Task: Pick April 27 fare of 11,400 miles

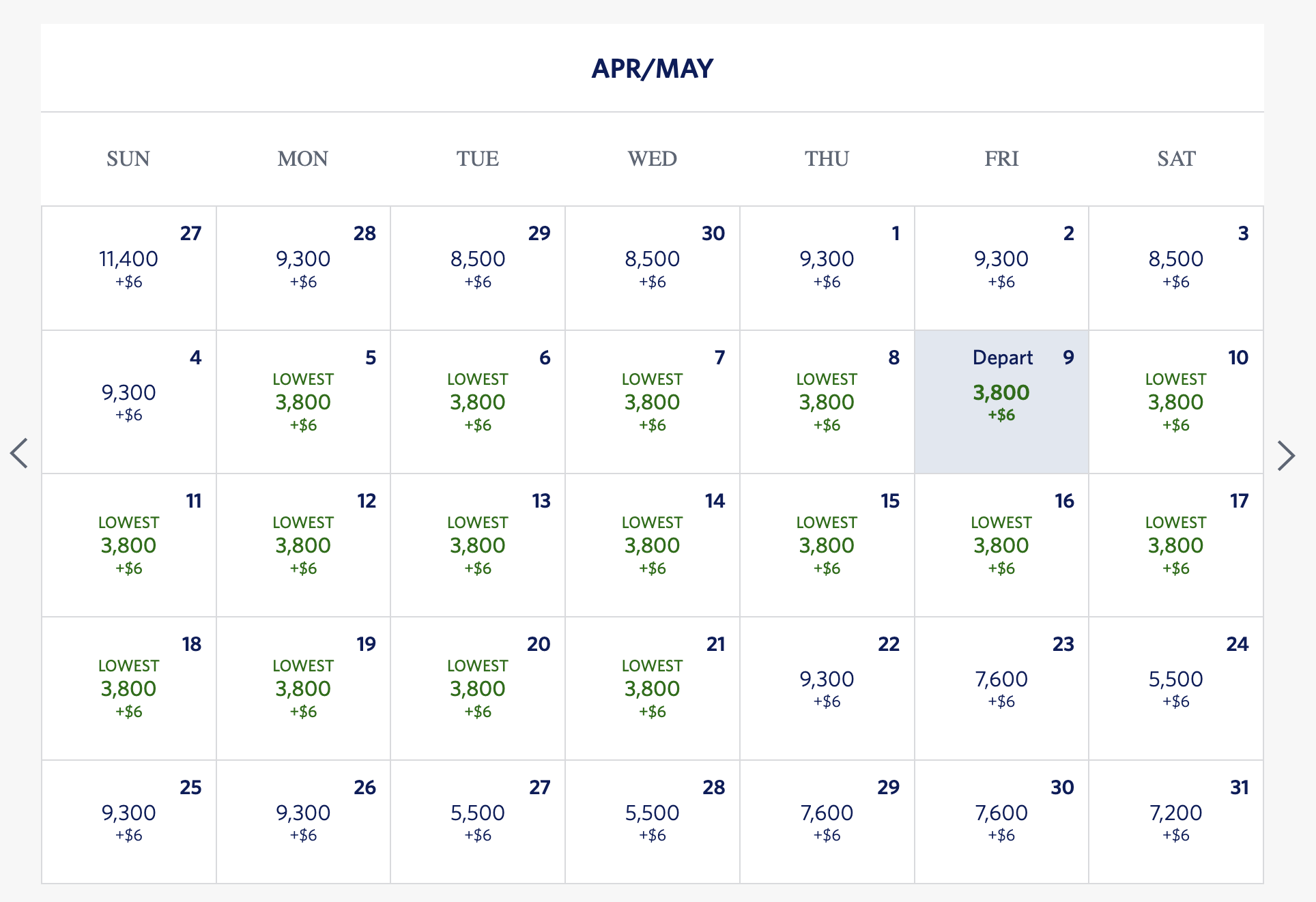Action: [128, 268]
